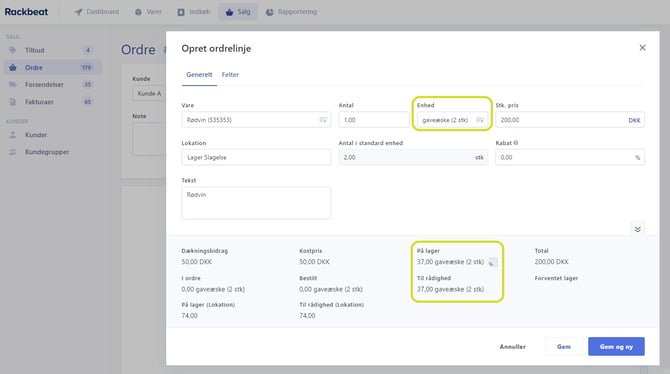
Task: Open the Varer menu item
Action: tap(148, 12)
